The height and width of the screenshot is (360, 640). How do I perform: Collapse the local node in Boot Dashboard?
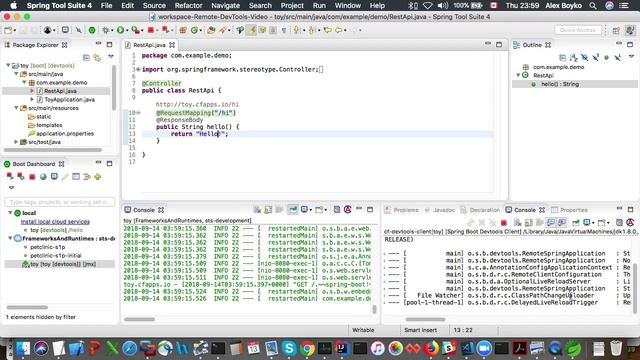[x=10, y=213]
